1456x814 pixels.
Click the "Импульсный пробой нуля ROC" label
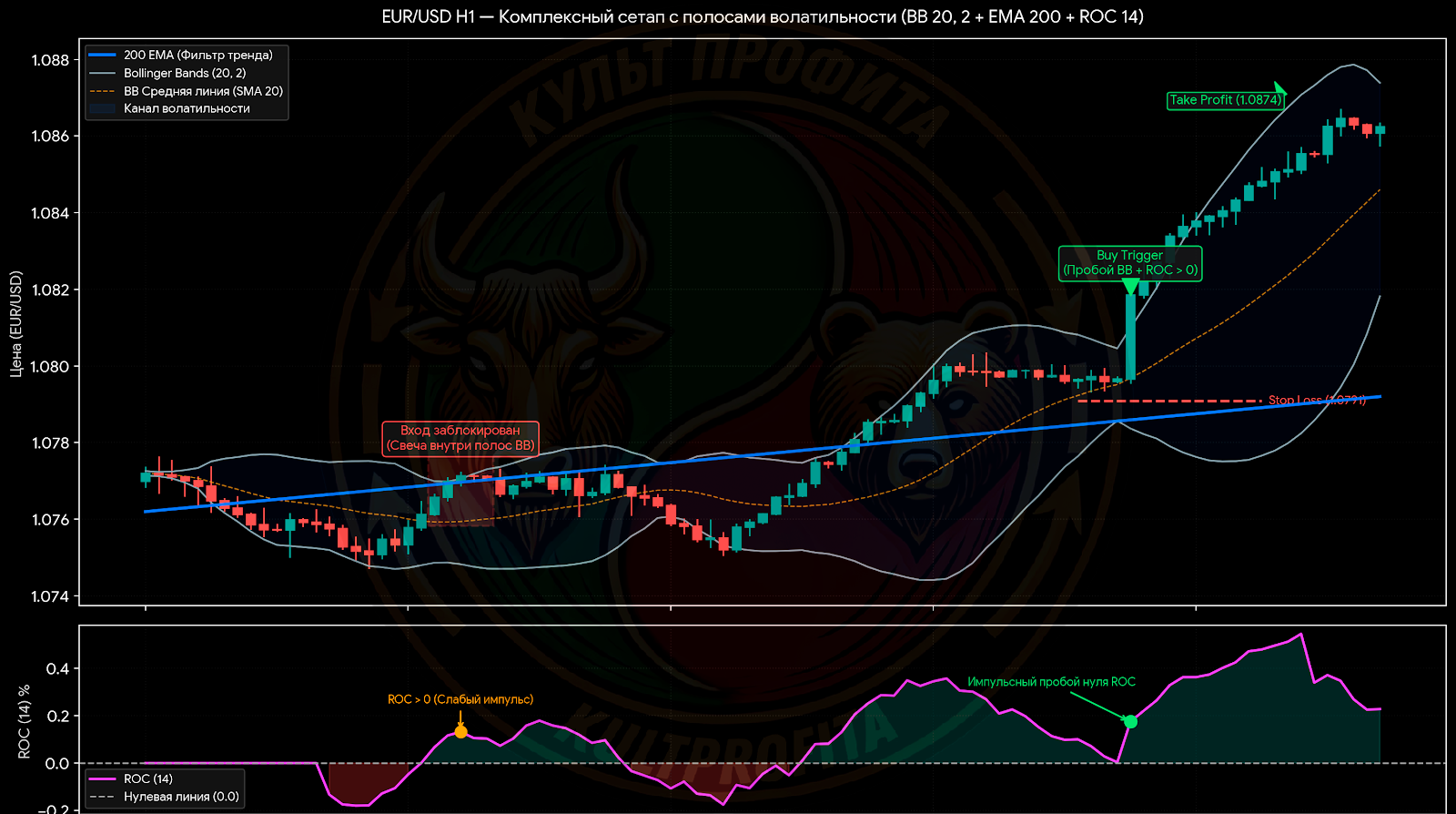[1051, 682]
